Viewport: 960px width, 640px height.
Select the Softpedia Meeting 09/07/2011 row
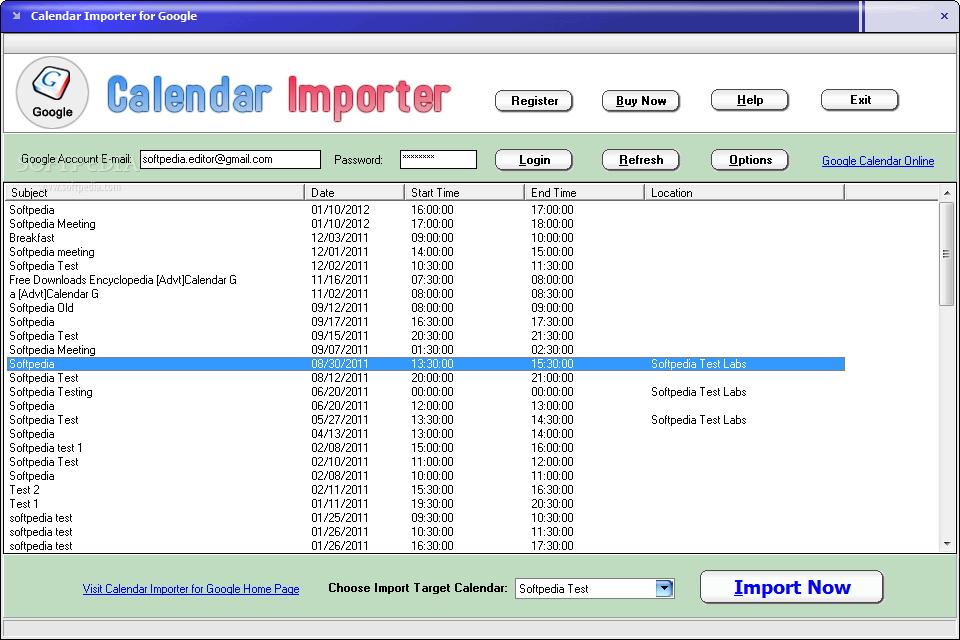(426, 350)
